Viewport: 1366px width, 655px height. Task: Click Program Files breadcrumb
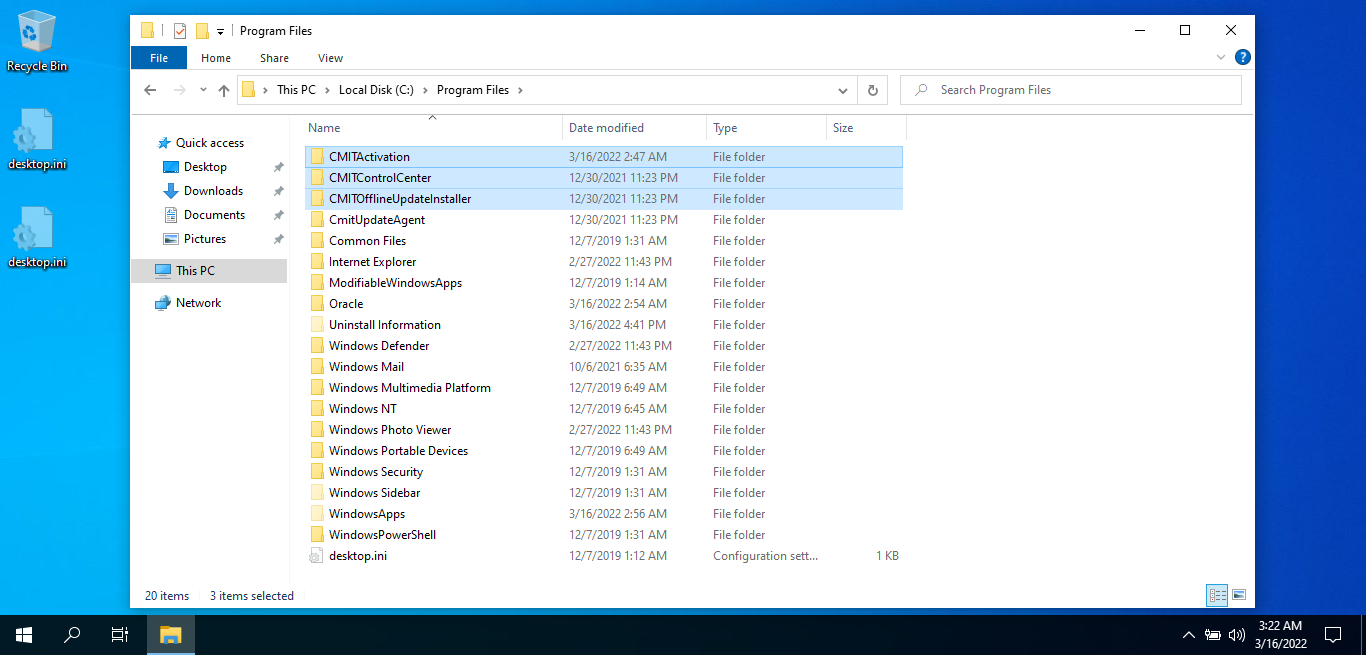coord(473,90)
